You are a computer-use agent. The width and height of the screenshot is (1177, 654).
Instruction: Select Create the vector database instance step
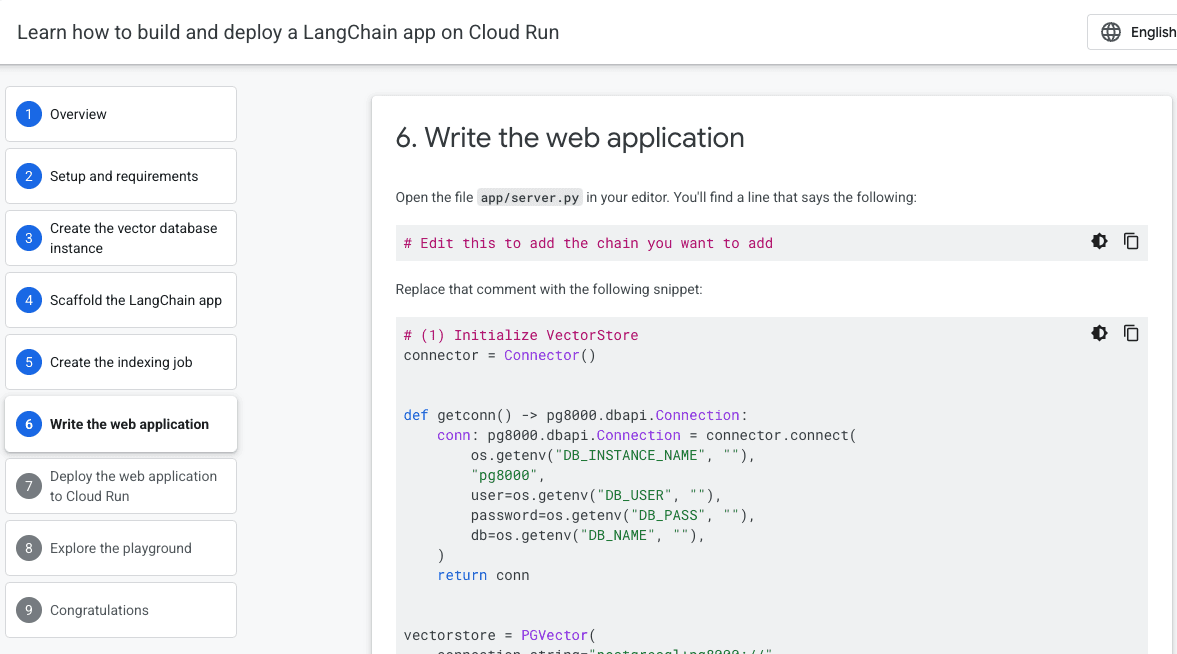(x=121, y=238)
